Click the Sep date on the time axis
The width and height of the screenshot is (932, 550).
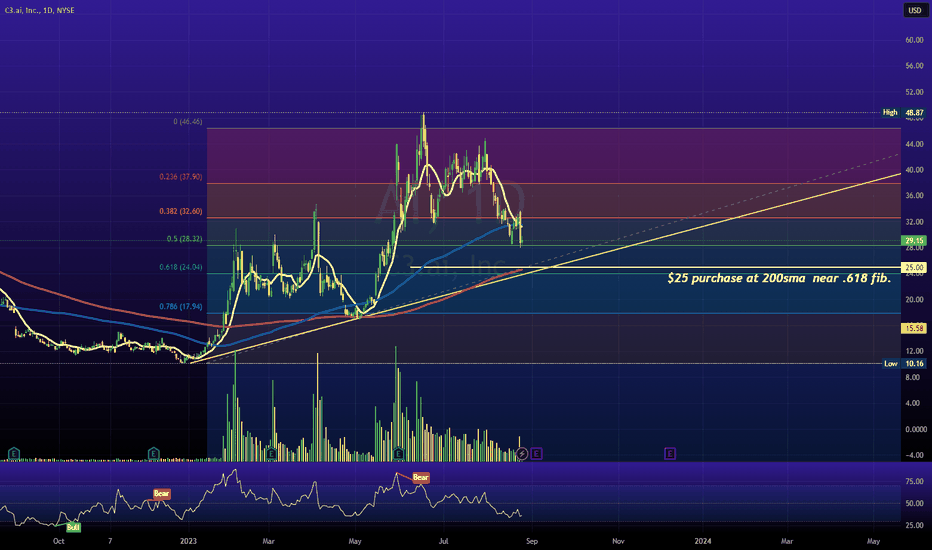[x=532, y=541]
